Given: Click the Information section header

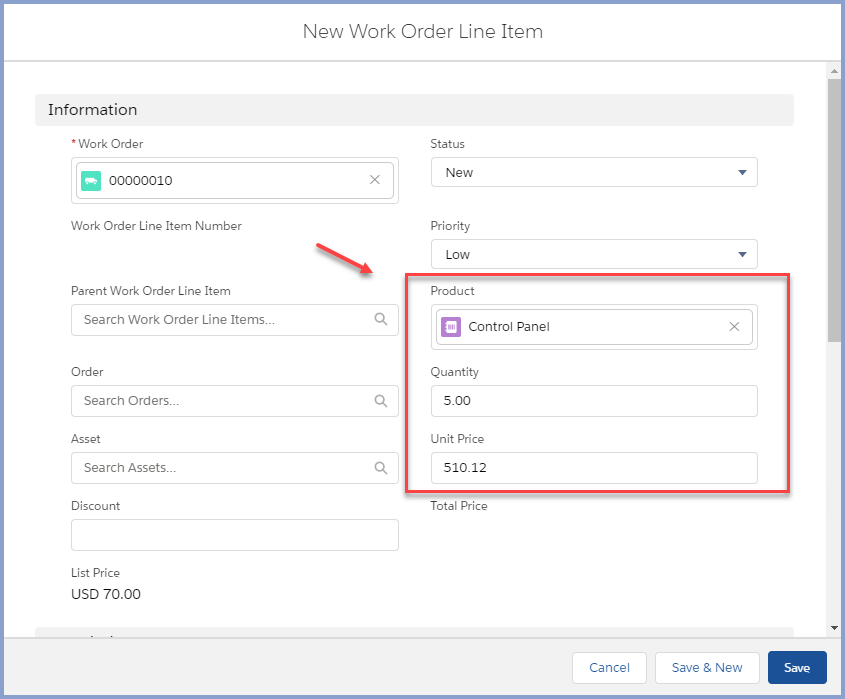Looking at the screenshot, I should 414,110.
